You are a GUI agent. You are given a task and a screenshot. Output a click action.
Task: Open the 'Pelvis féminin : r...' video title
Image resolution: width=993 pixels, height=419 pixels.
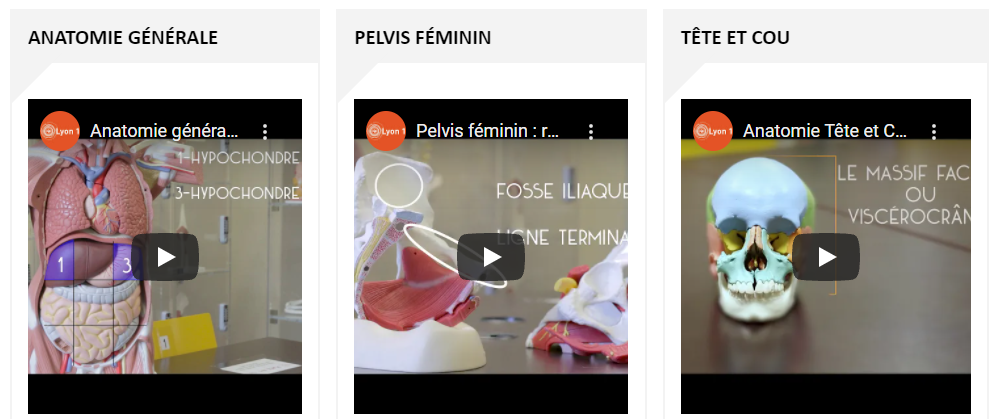[x=488, y=131]
